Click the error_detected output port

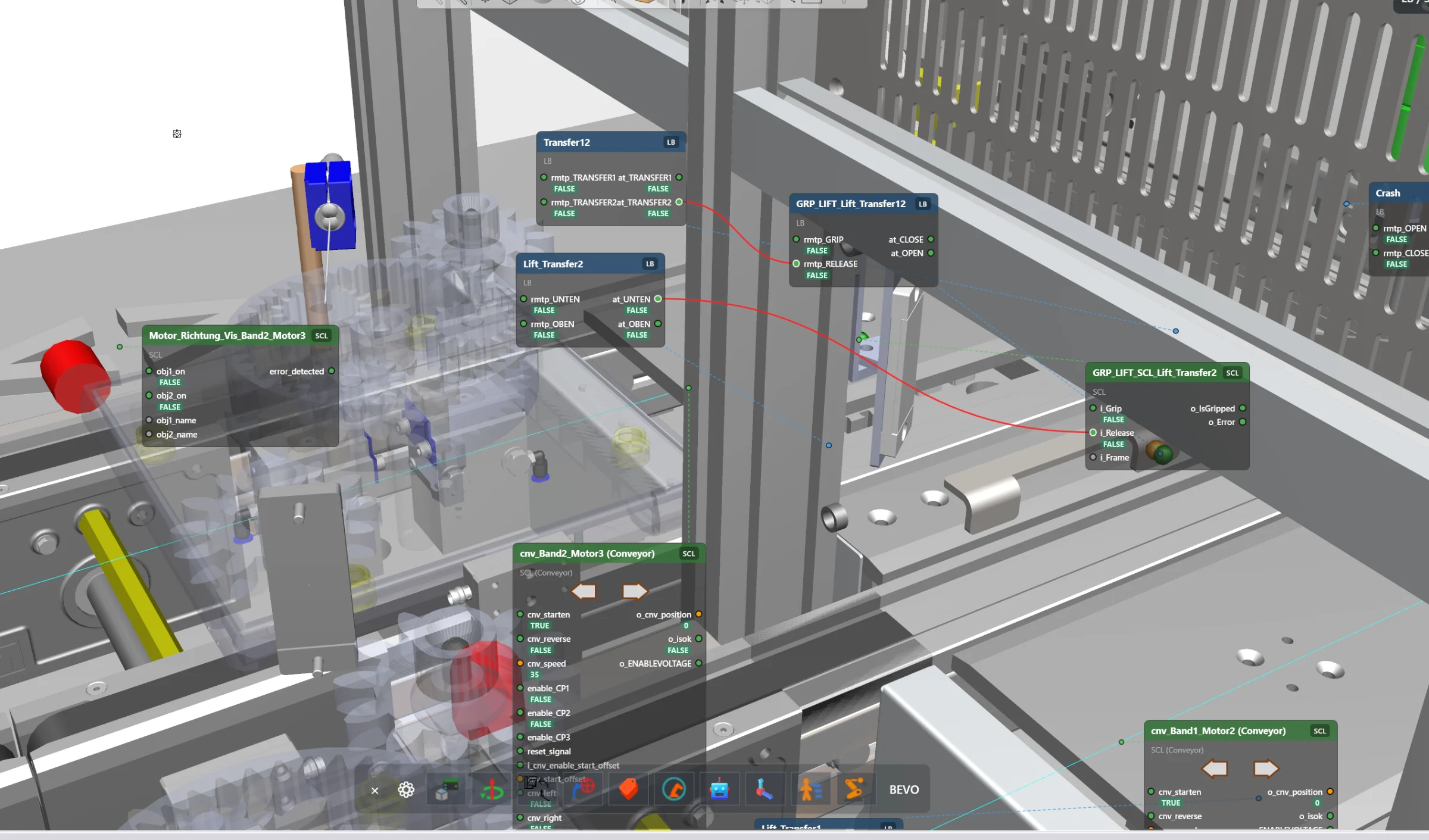[x=332, y=371]
